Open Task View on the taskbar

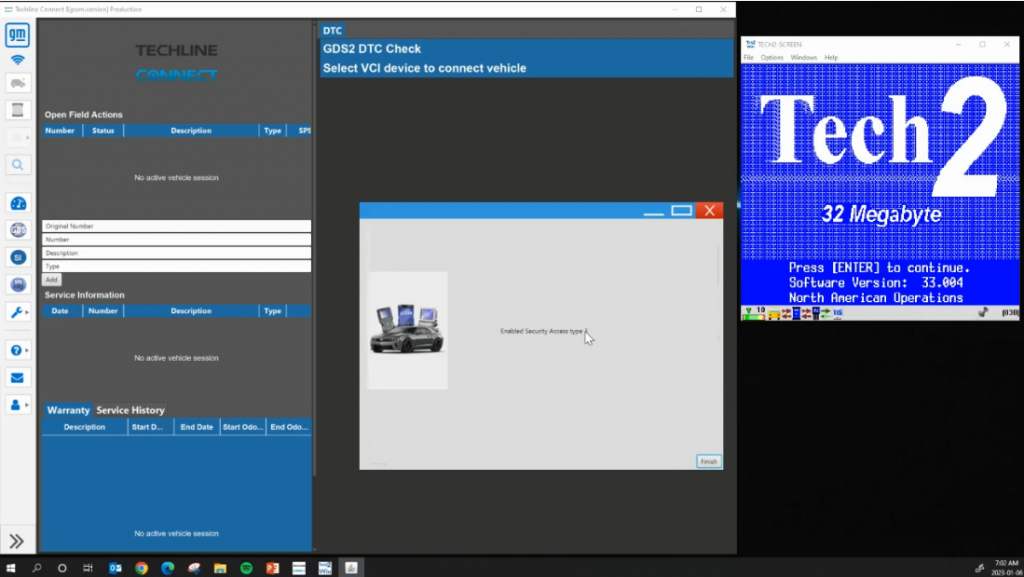pyautogui.click(x=88, y=568)
